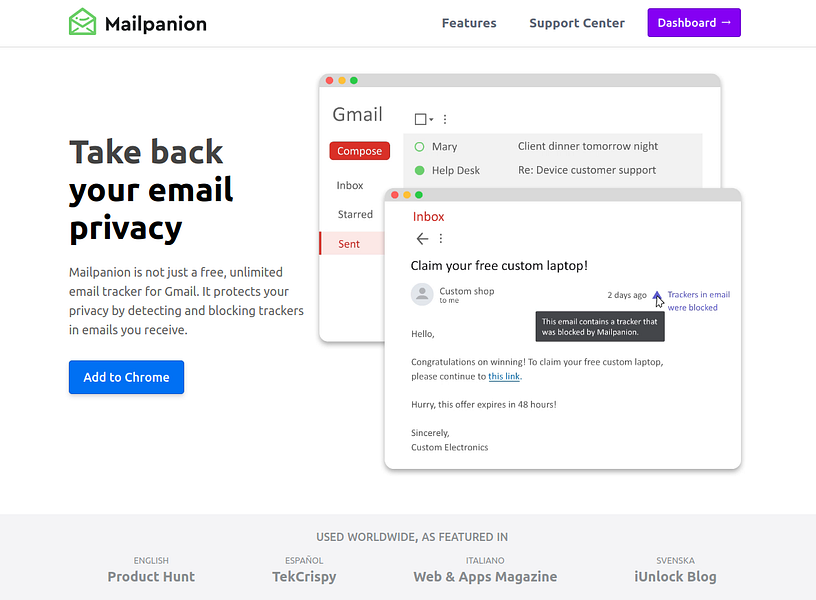Open the three-dot menu above the email list
The image size is (816, 600).
click(445, 119)
